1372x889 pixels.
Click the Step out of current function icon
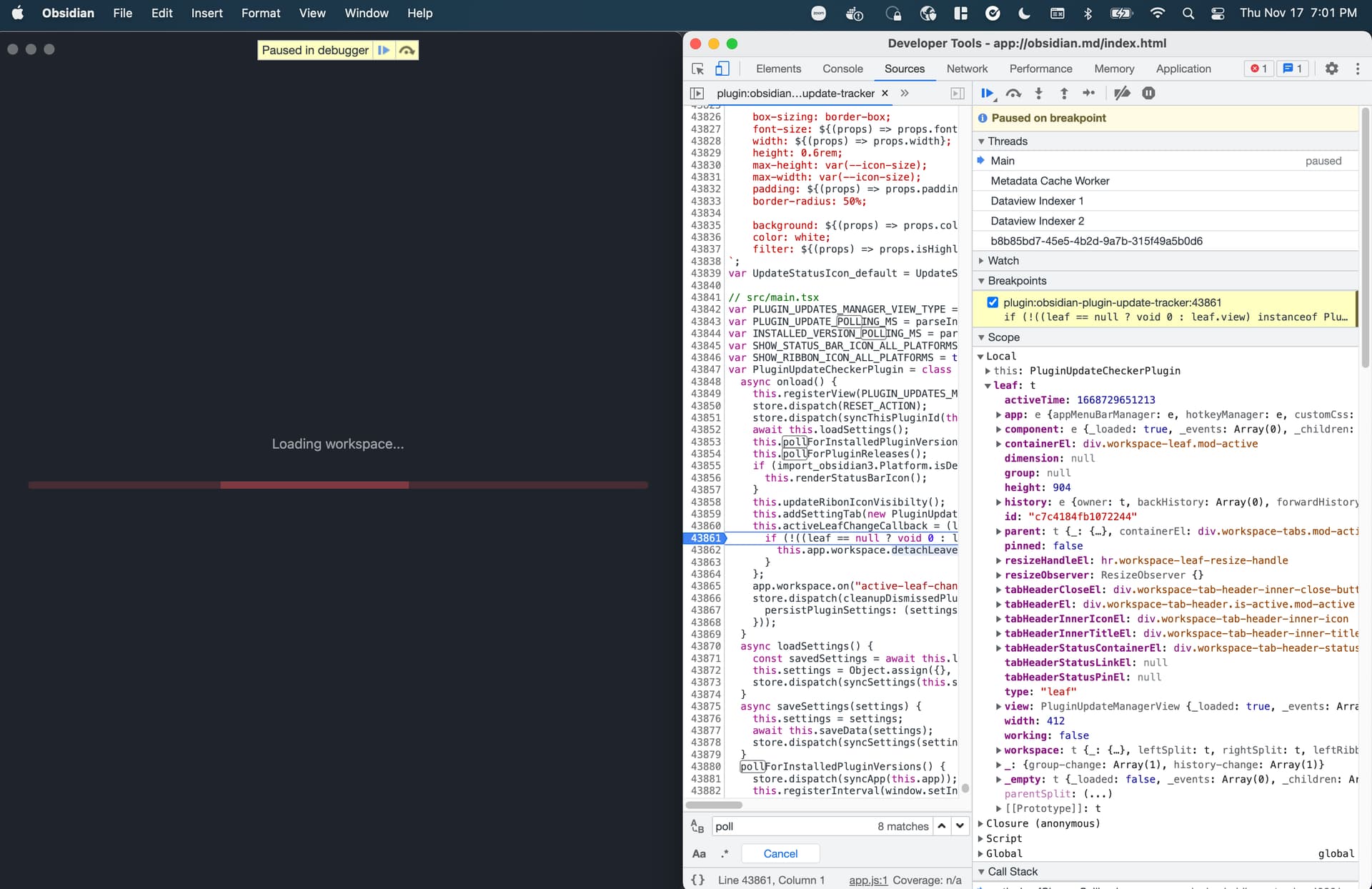(1064, 93)
